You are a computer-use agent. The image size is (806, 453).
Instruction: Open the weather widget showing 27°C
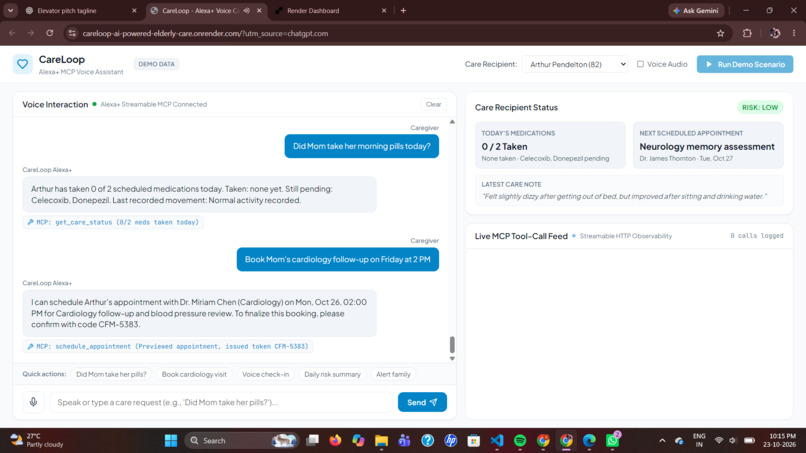[x=37, y=440]
